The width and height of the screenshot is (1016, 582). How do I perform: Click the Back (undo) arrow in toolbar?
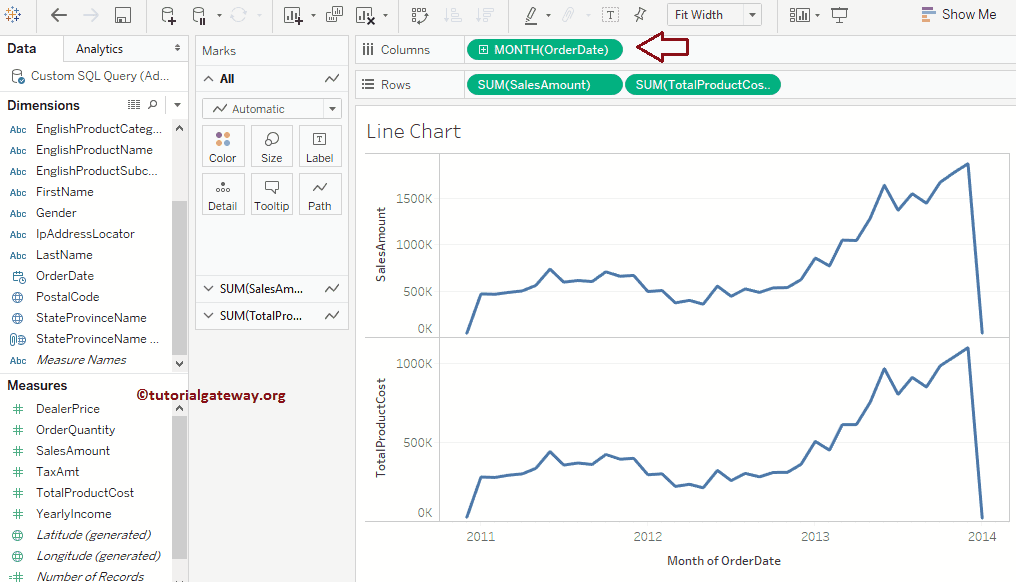[x=59, y=15]
